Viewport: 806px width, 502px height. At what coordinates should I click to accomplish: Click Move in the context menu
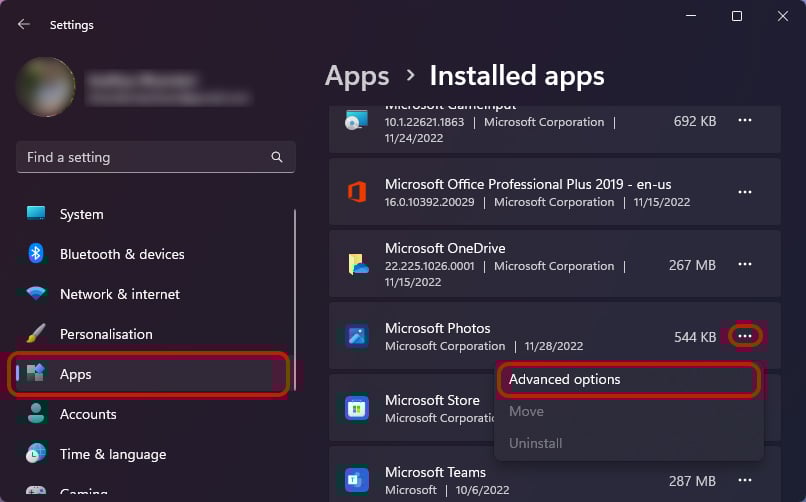(x=629, y=412)
